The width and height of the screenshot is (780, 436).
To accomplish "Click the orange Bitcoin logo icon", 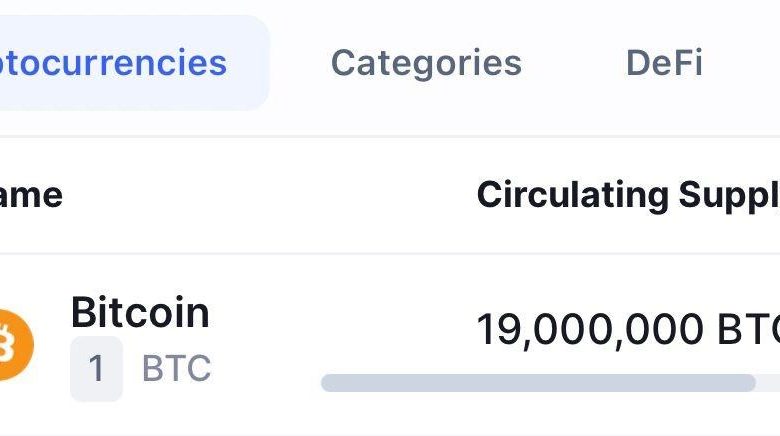I will pos(14,345).
